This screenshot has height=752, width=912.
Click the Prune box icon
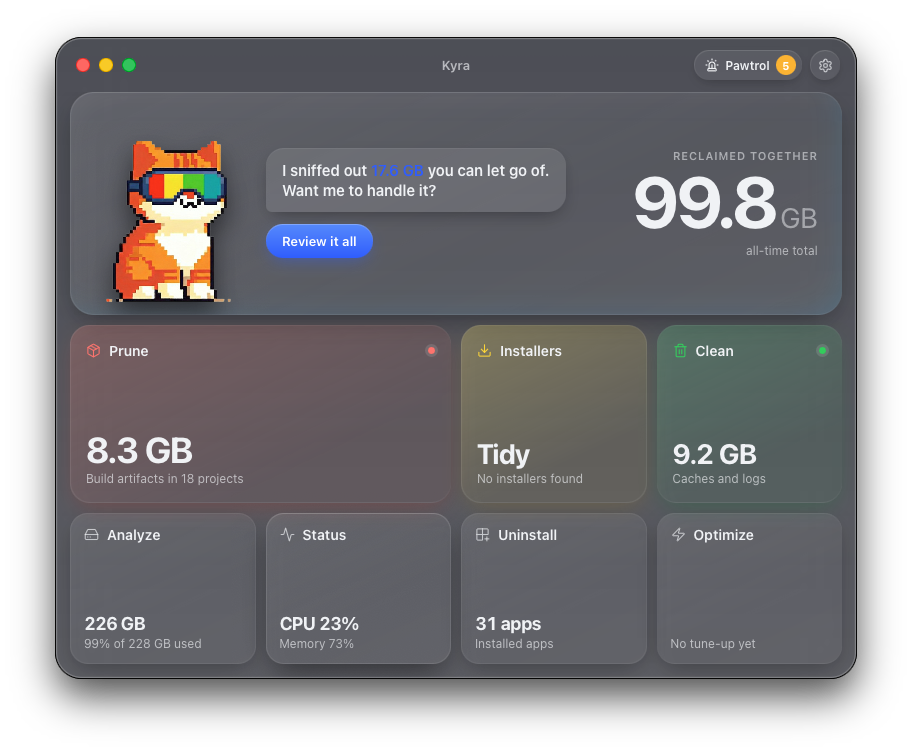[94, 351]
